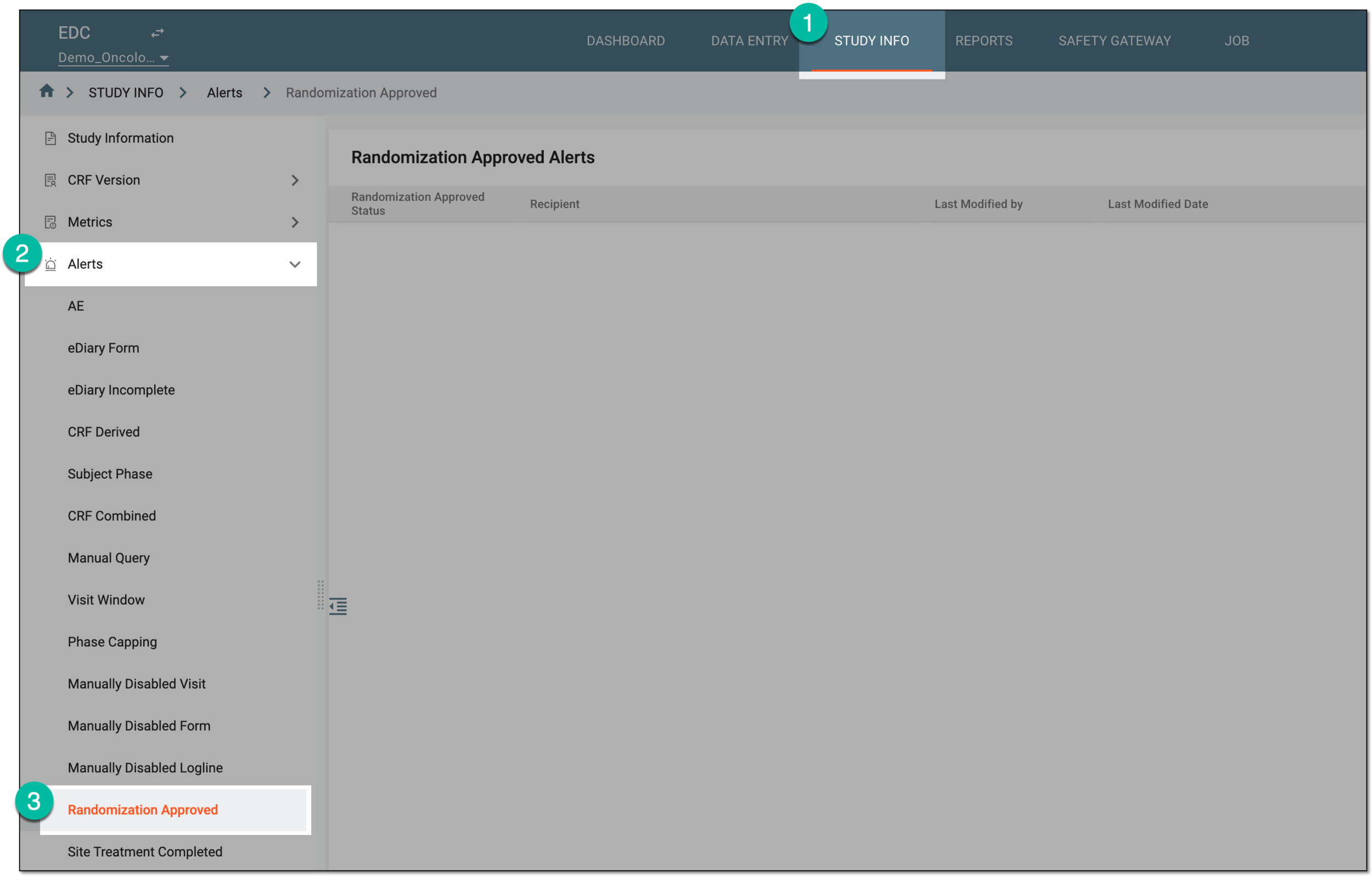Collapse sidebar with the indent toggle icon
Viewport: 1372px width, 876px height.
[338, 606]
